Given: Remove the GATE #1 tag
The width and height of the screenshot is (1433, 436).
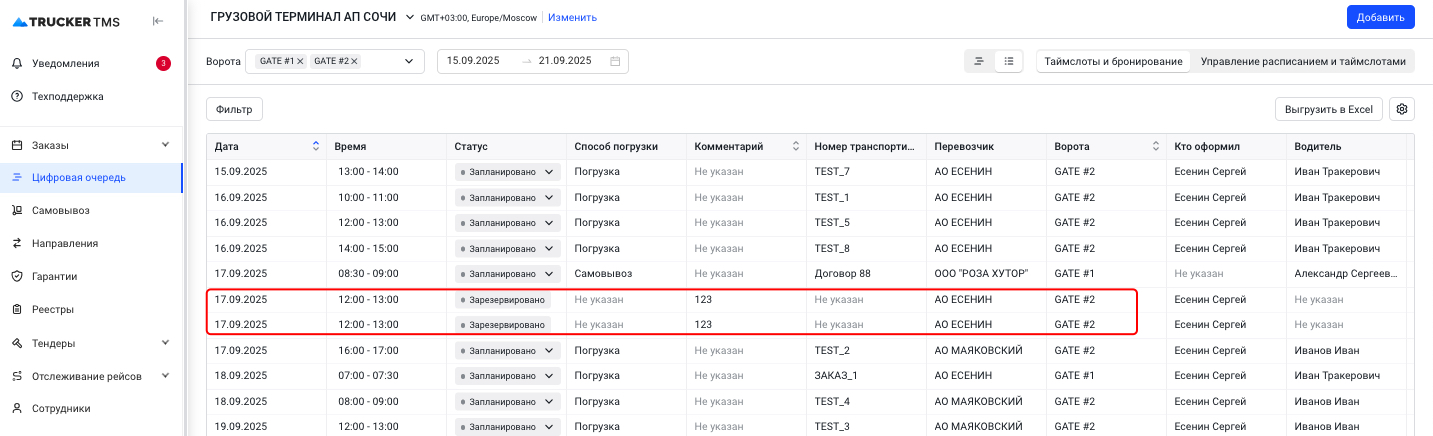Looking at the screenshot, I should (x=300, y=62).
